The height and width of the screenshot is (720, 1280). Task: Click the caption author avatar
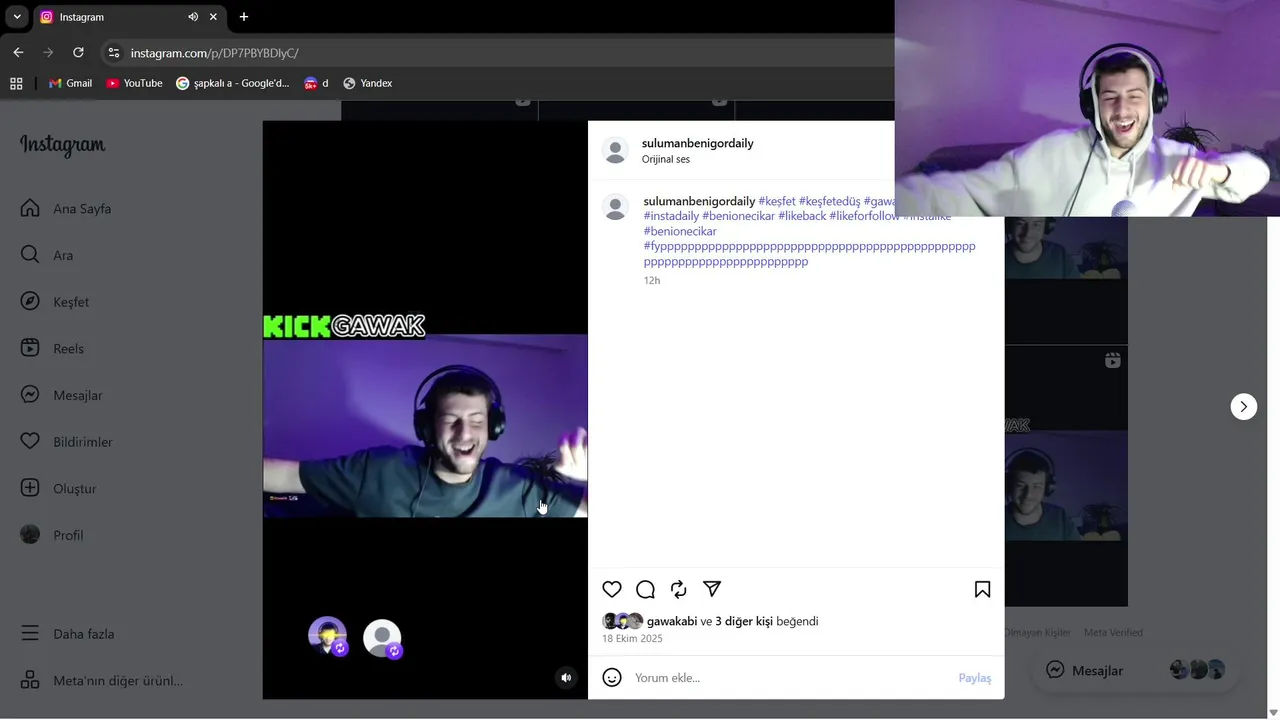click(615, 208)
